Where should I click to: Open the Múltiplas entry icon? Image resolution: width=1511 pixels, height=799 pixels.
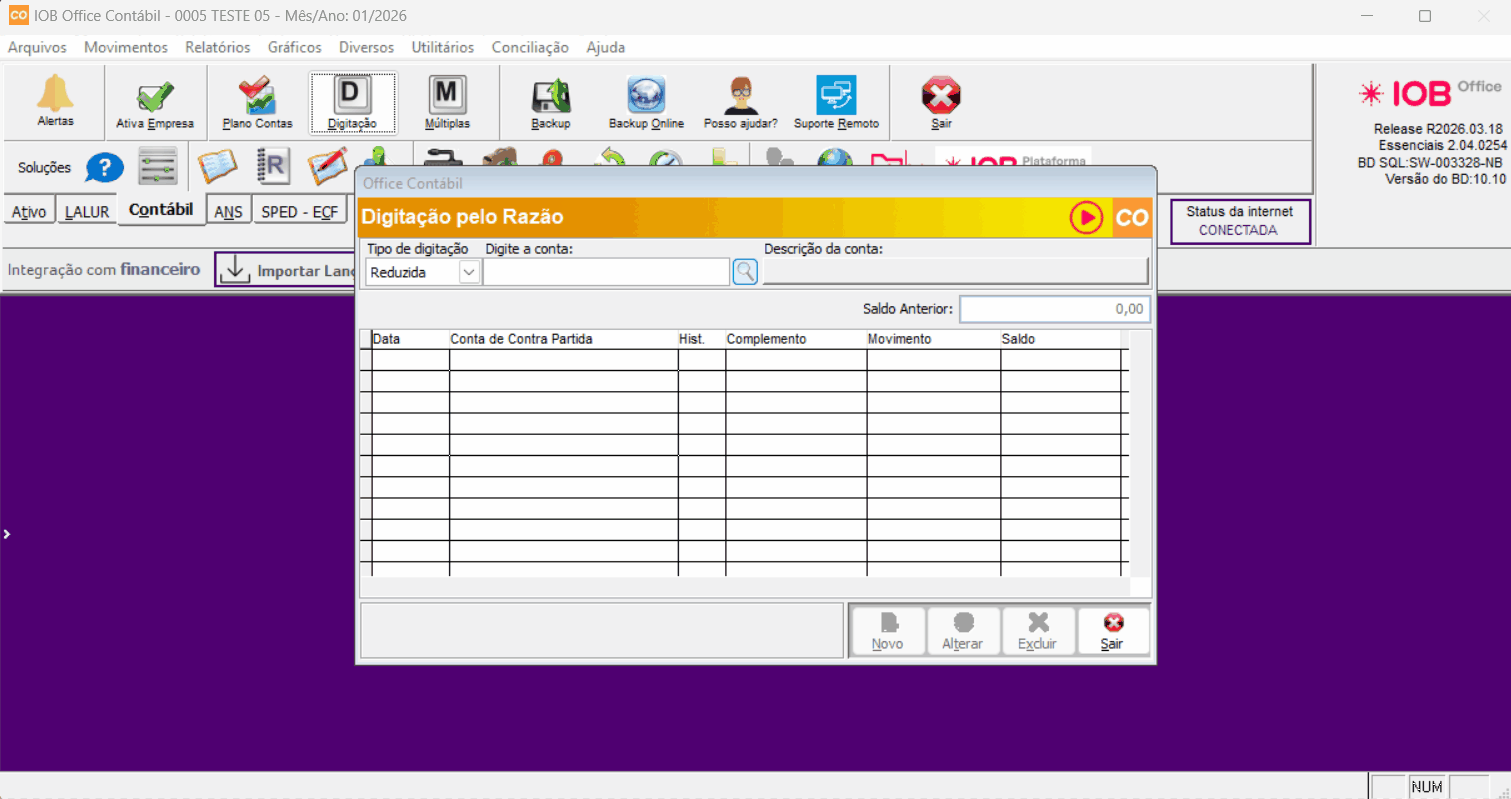[446, 96]
